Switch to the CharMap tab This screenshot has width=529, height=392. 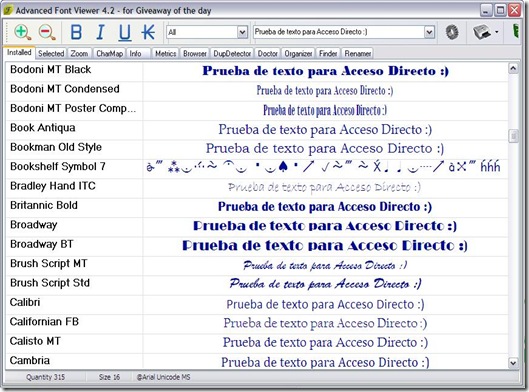pyautogui.click(x=109, y=53)
